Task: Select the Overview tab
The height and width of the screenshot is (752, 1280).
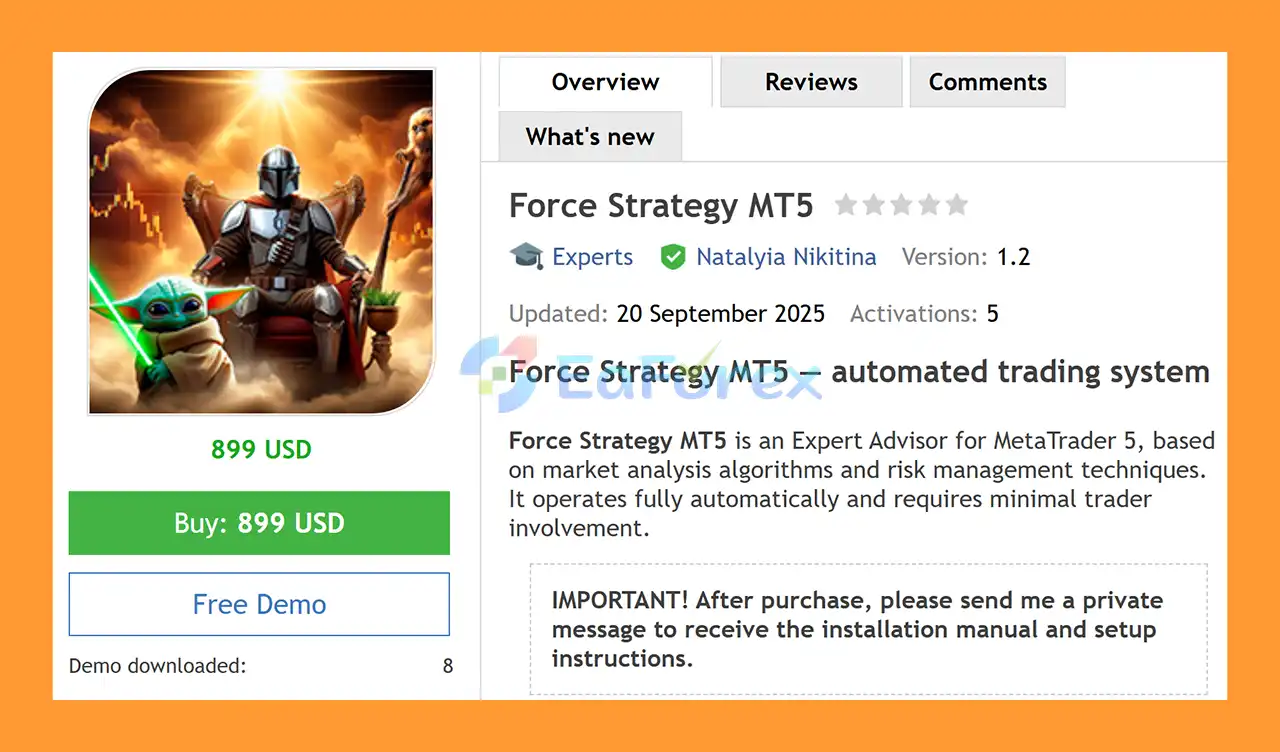Action: click(x=604, y=81)
